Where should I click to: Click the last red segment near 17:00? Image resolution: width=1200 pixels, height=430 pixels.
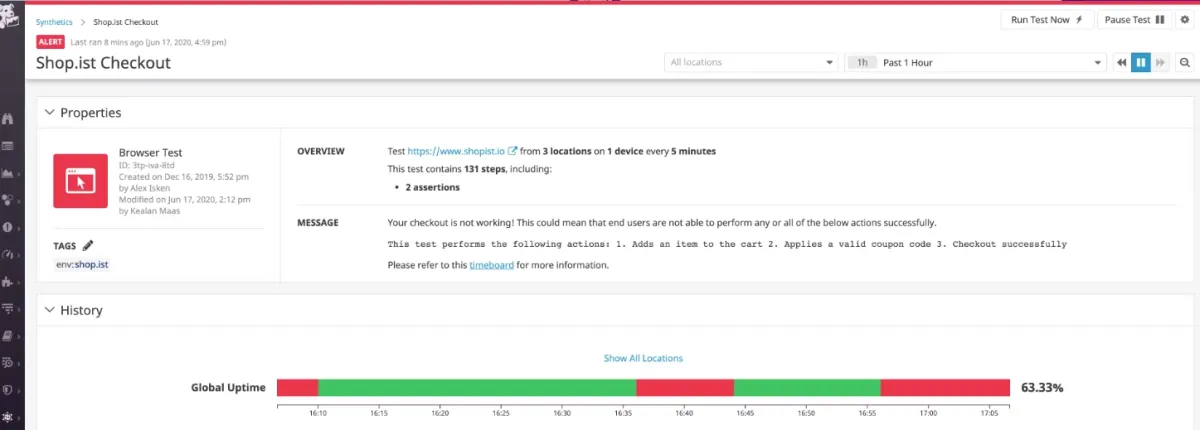tap(945, 387)
